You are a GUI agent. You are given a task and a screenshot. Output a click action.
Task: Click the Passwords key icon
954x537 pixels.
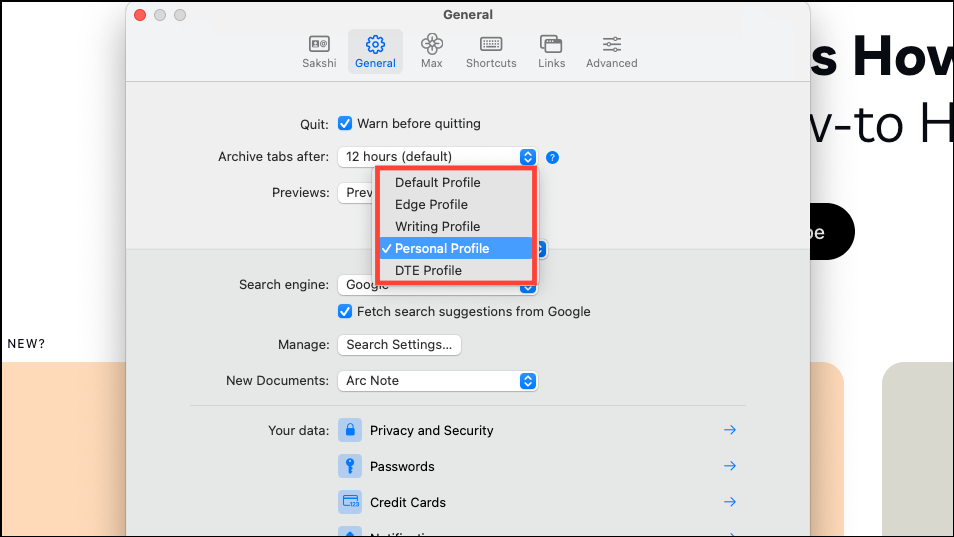(x=350, y=466)
